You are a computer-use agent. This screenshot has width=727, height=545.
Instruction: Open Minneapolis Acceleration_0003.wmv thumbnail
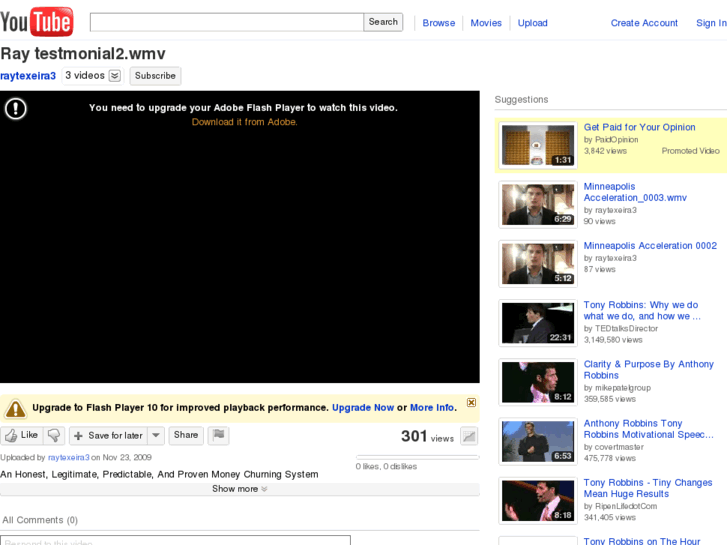538,205
